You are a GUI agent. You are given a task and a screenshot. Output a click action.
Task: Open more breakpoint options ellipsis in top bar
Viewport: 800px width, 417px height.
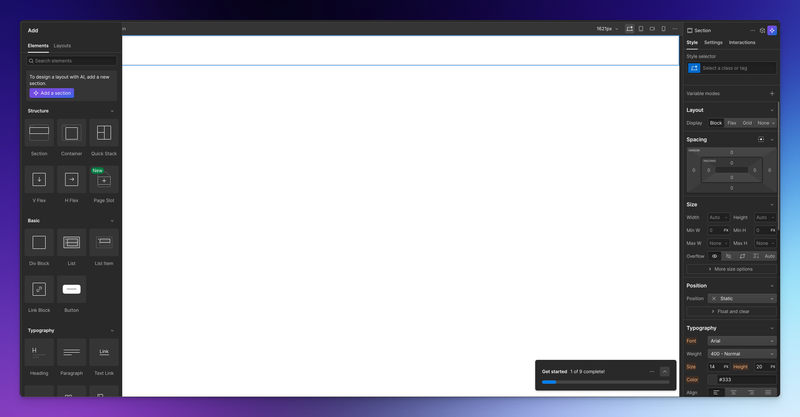coord(674,29)
